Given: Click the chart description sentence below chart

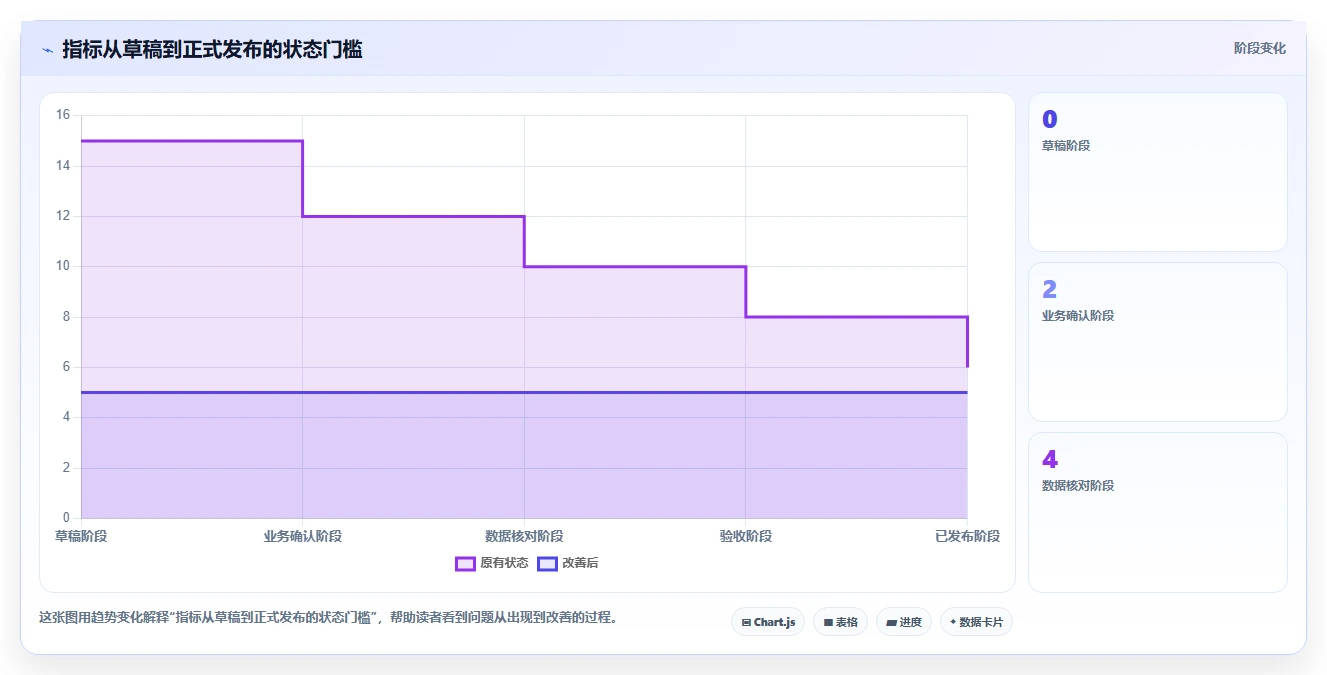Looking at the screenshot, I should 329,618.
